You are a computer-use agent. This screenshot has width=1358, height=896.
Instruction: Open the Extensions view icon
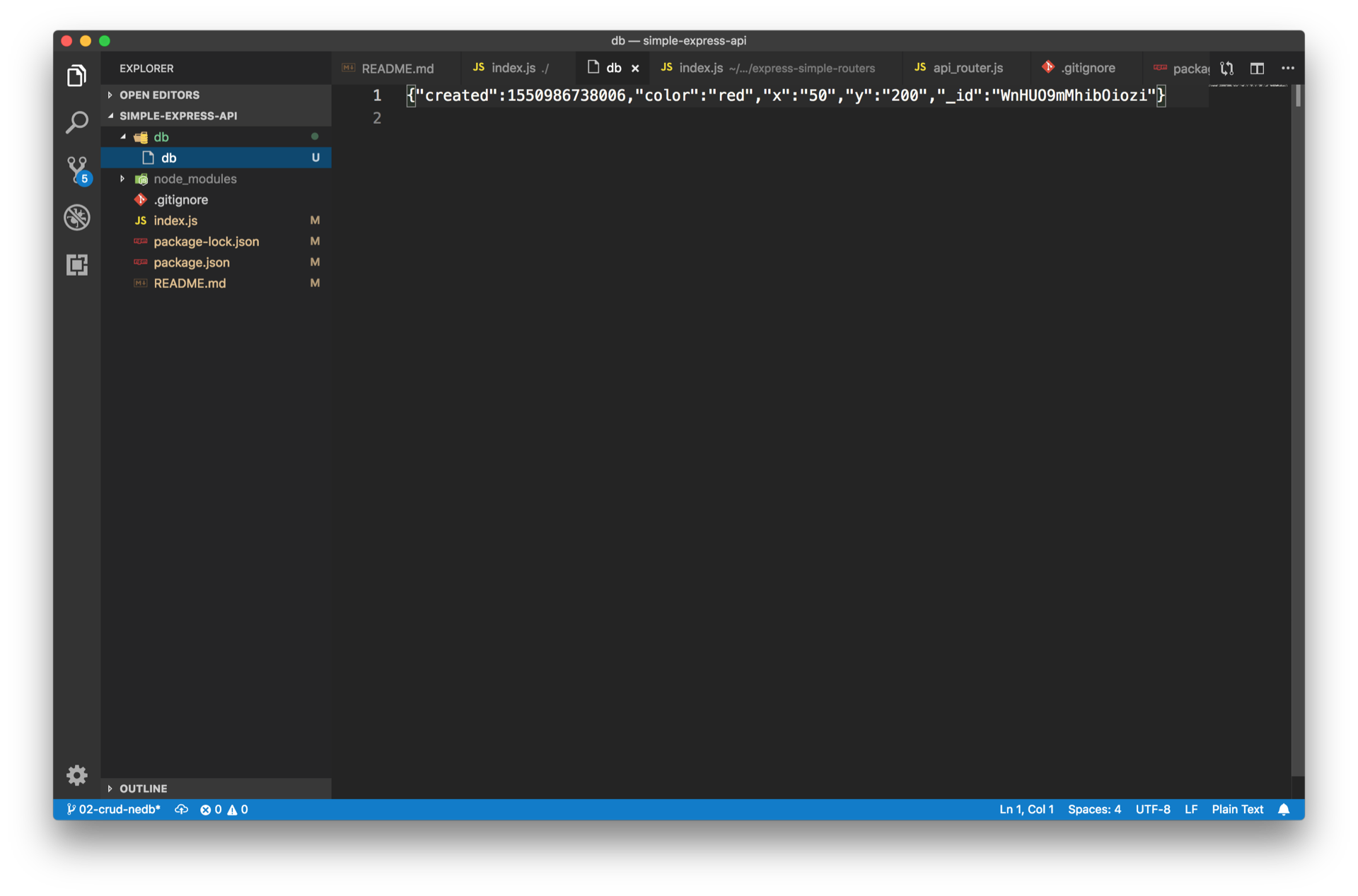click(x=76, y=264)
